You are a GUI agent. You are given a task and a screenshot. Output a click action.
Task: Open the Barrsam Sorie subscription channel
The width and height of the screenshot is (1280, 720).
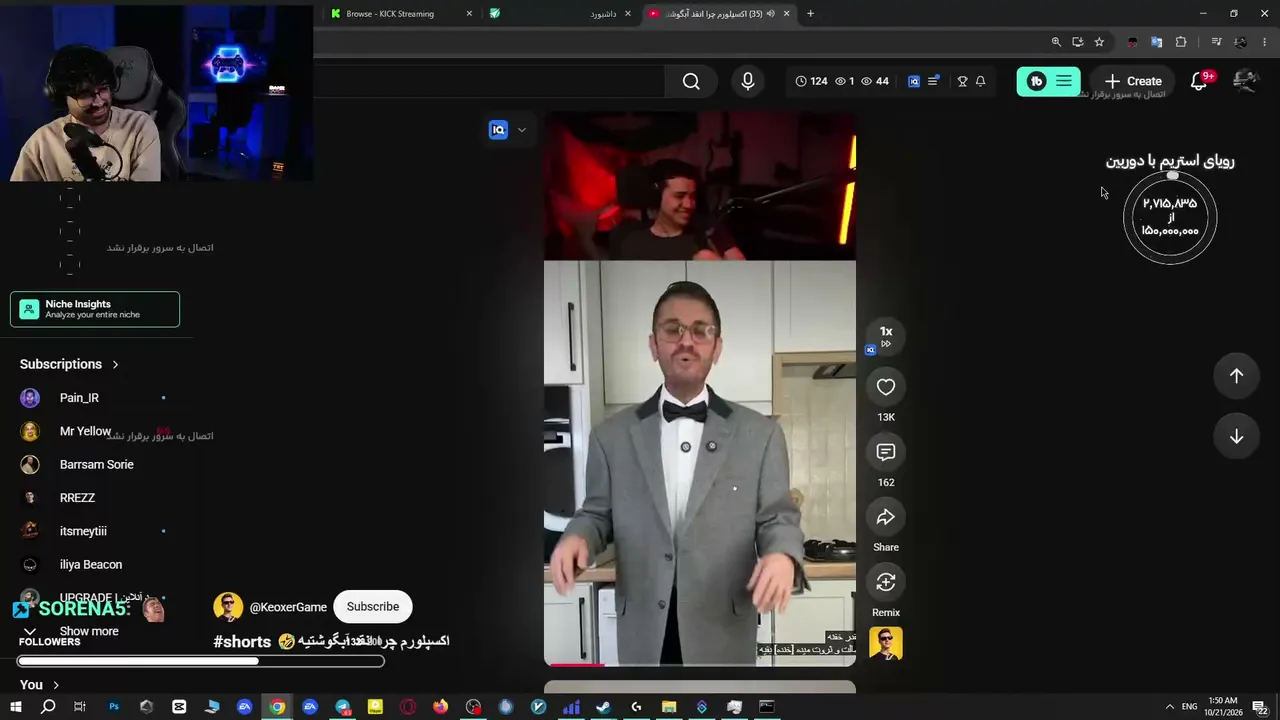click(96, 465)
